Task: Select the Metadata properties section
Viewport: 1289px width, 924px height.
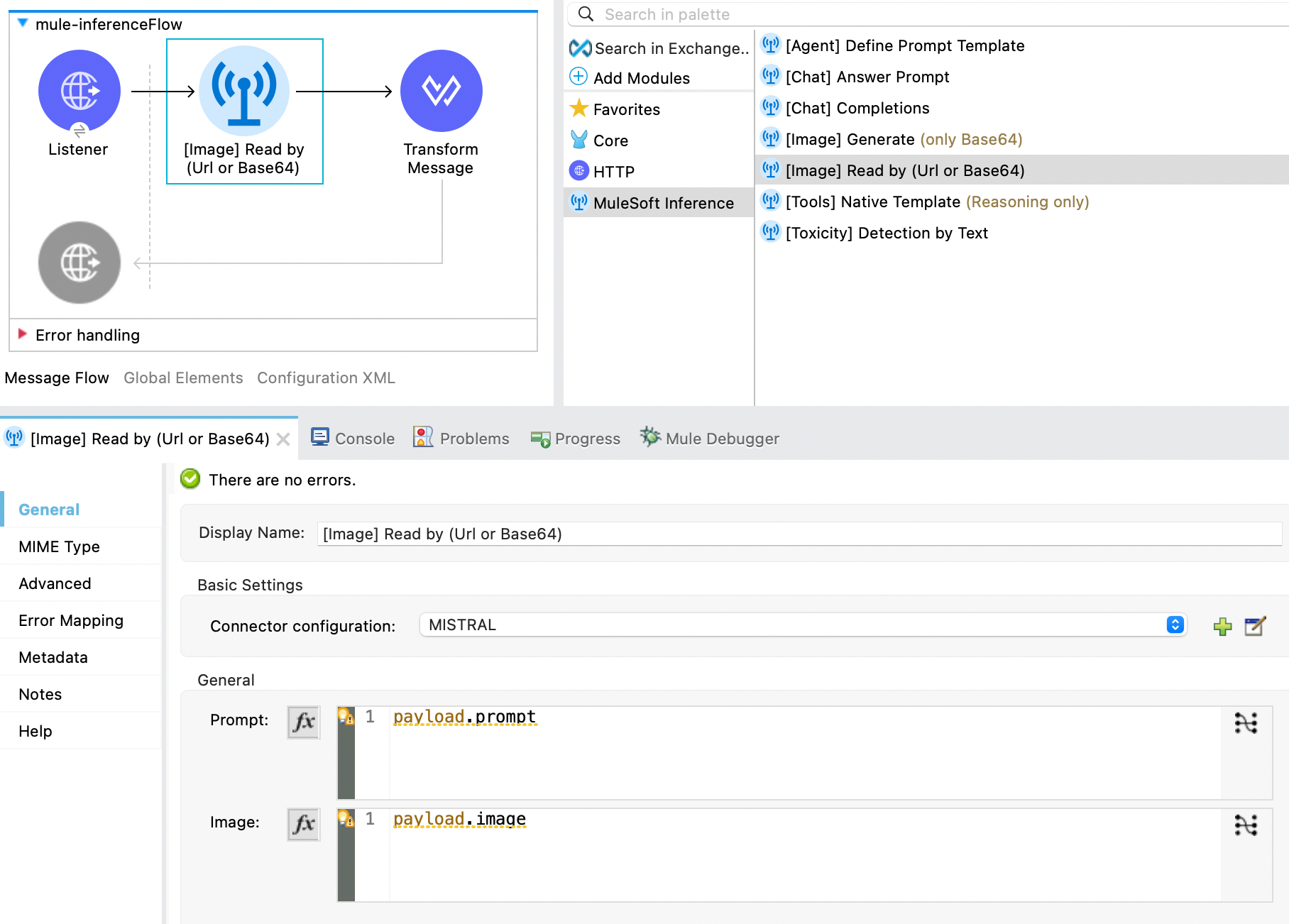Action: 81,657
